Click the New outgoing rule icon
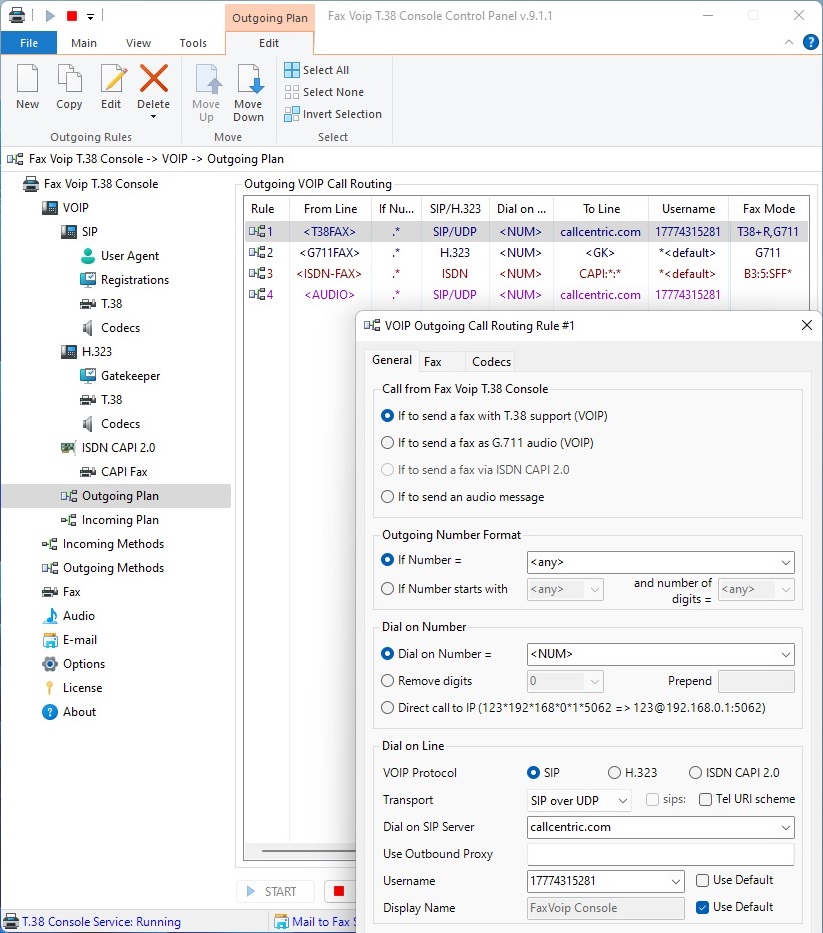The height and width of the screenshot is (933, 823). 27,79
